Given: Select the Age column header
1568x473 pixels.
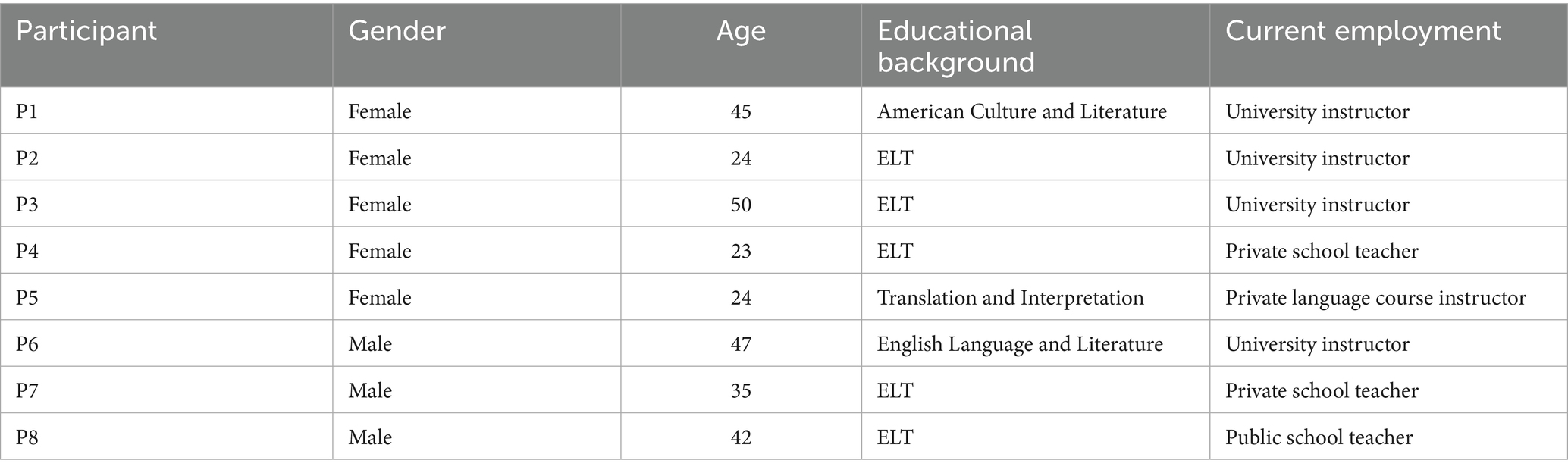Looking at the screenshot, I should (741, 31).
